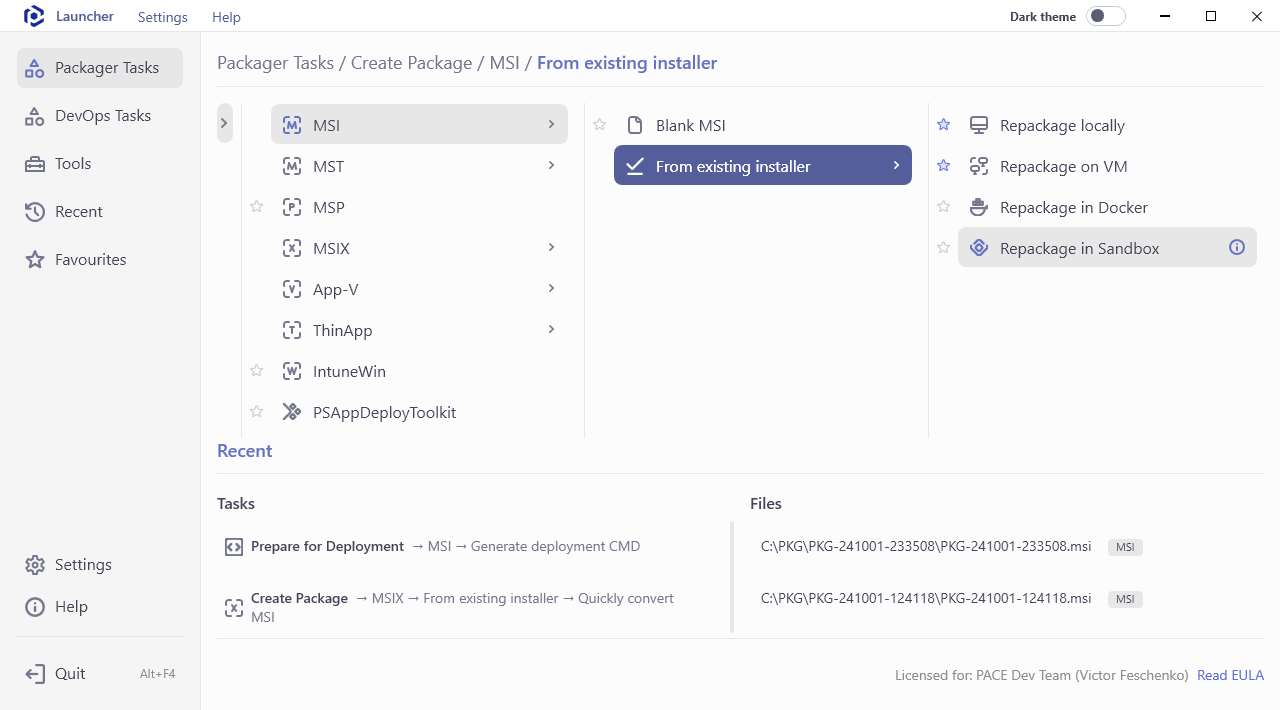Open DevOps Tasks in the sidebar
Screen dimensions: 1280x710
coord(100,116)
